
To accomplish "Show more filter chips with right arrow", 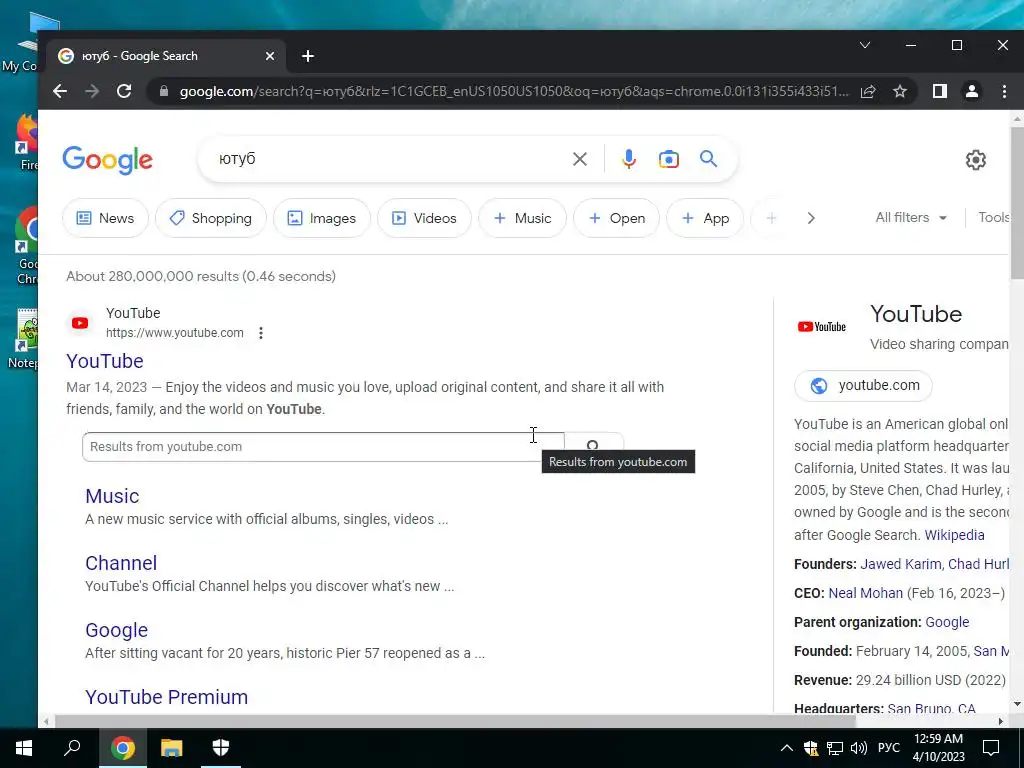I will pos(810,218).
